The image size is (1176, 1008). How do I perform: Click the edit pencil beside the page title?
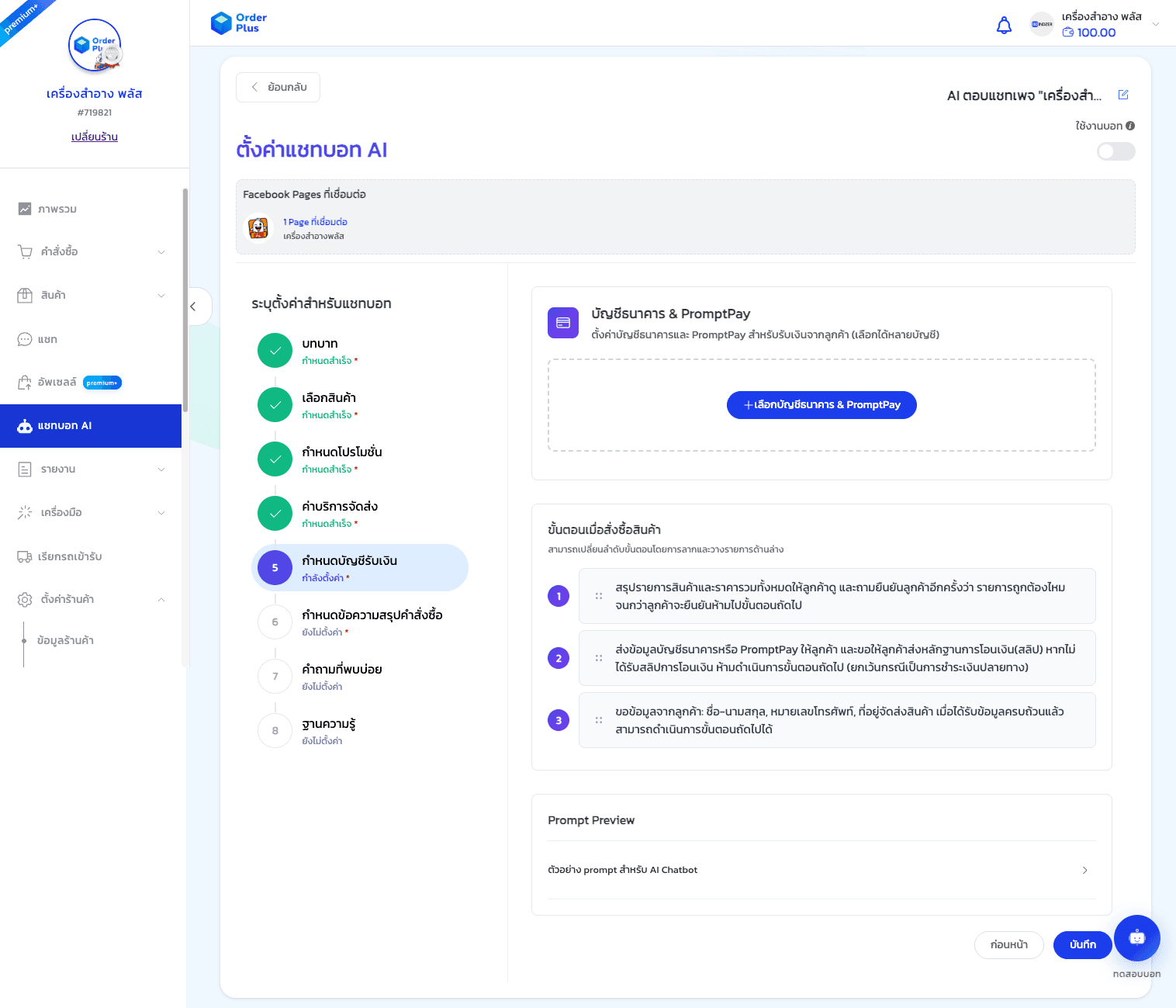(1122, 94)
